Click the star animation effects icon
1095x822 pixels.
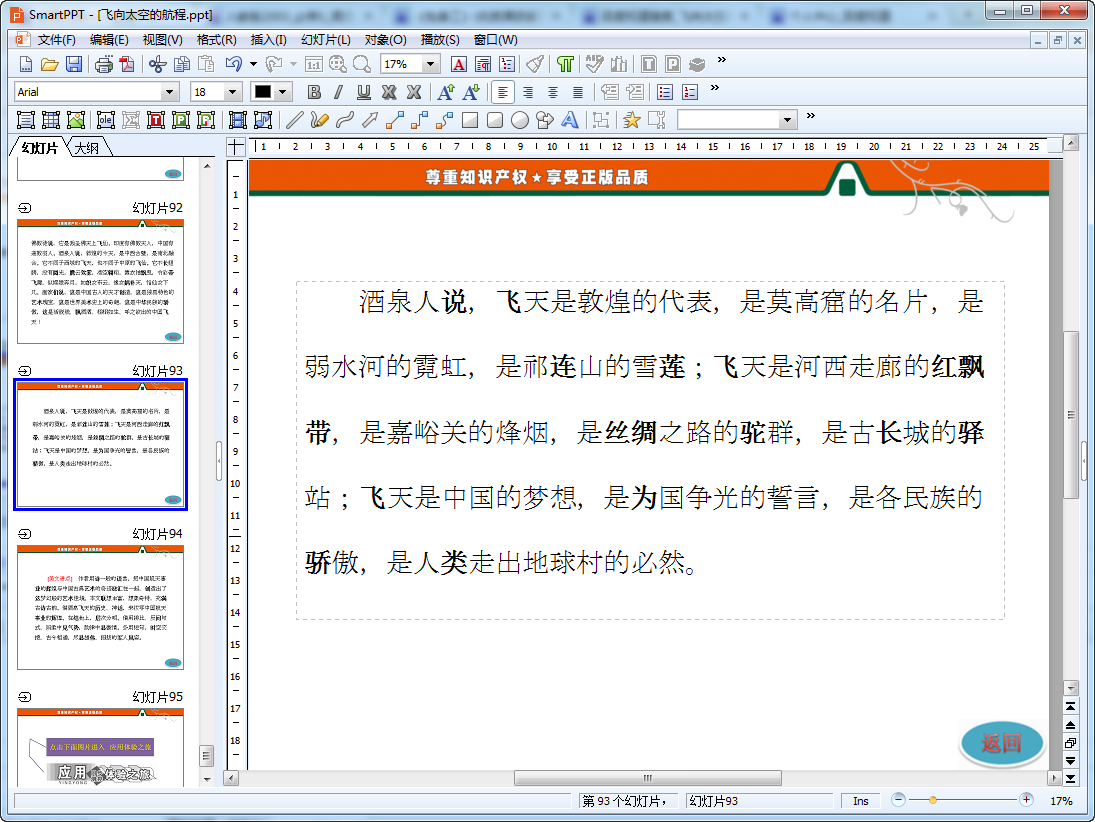tap(631, 120)
